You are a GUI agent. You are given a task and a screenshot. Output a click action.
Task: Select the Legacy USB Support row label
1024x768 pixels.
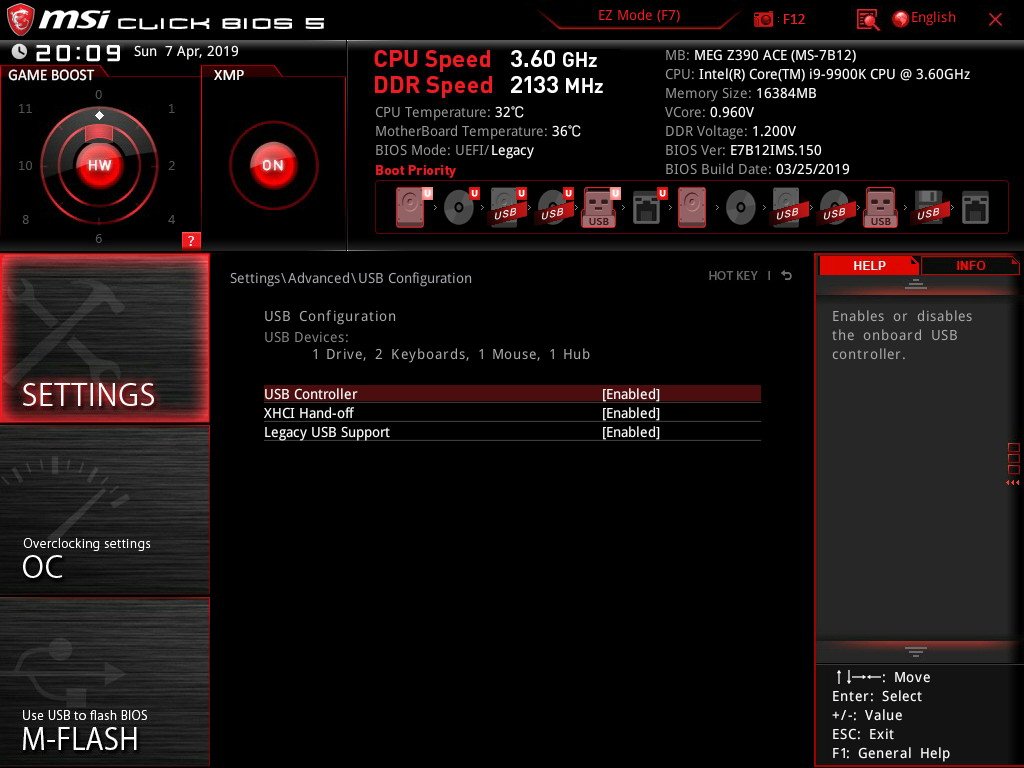(x=327, y=432)
